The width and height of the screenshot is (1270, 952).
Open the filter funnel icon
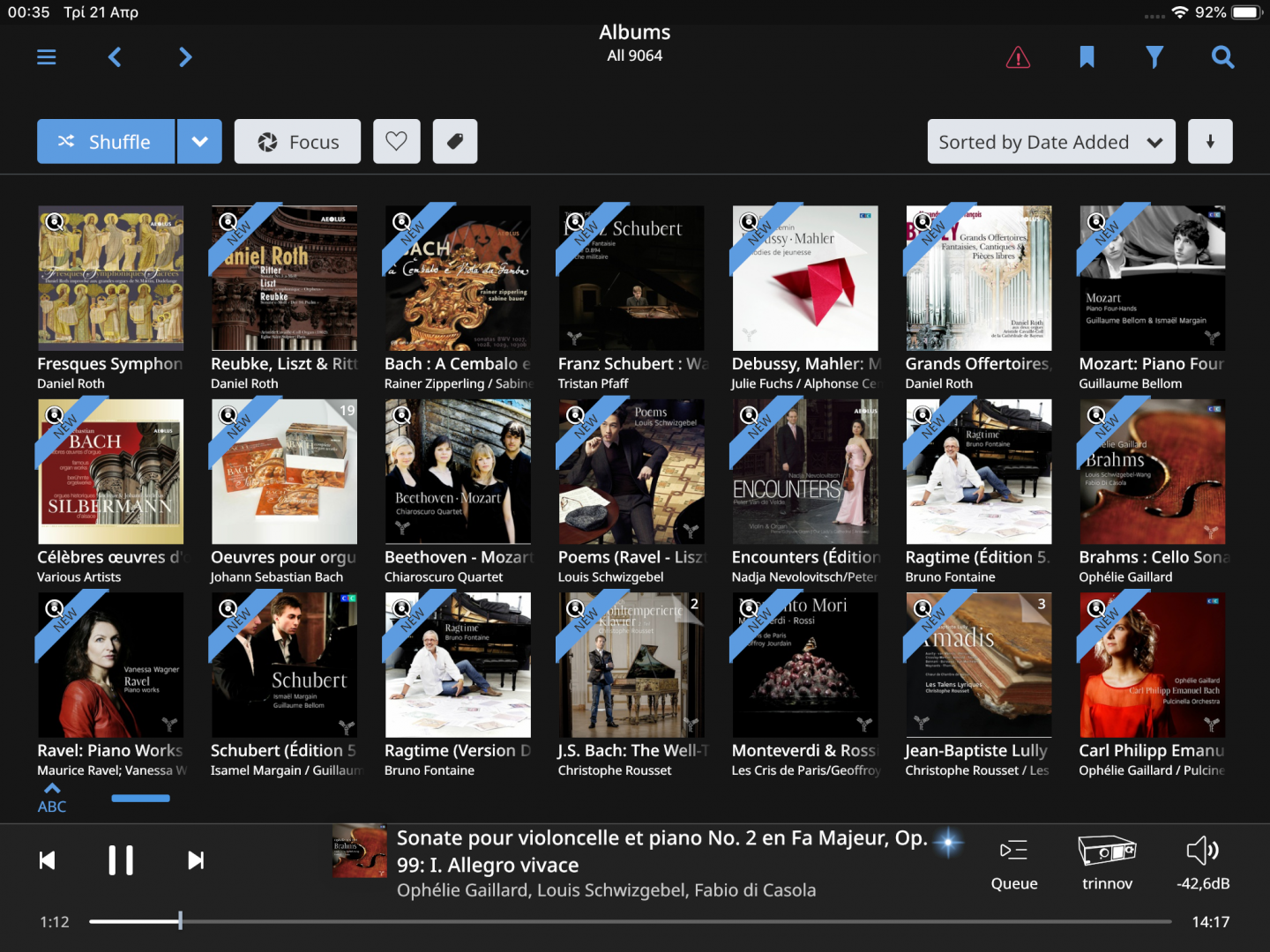click(x=1154, y=57)
